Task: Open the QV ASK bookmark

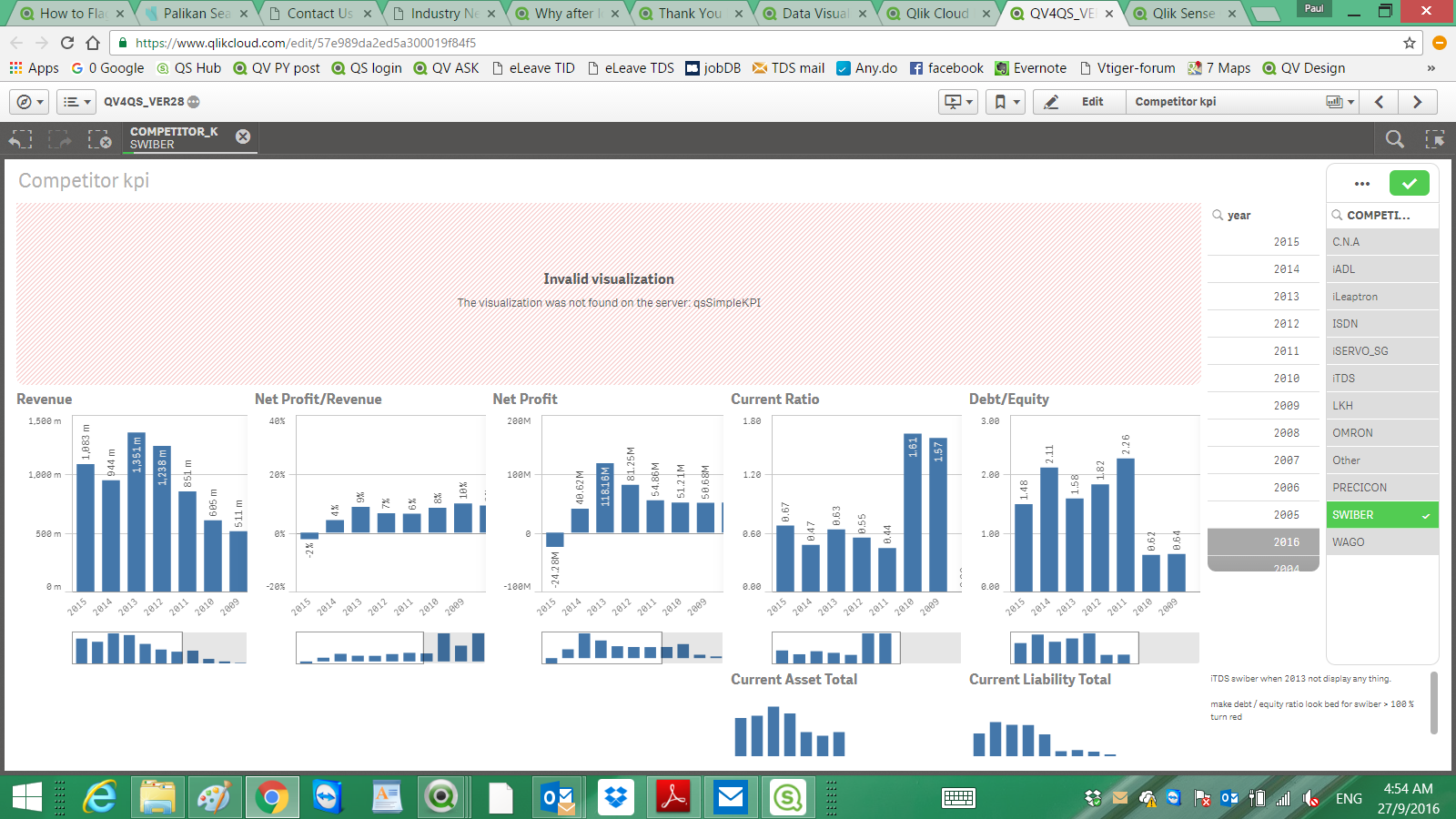Action: (446, 68)
